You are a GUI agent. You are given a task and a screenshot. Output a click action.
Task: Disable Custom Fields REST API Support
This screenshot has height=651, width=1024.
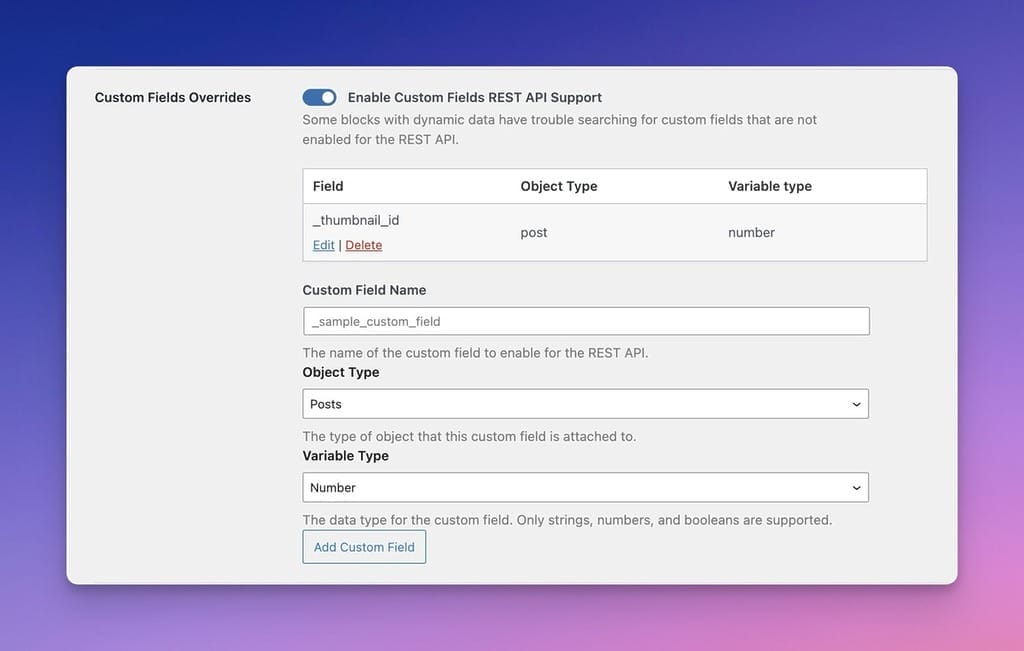(319, 97)
